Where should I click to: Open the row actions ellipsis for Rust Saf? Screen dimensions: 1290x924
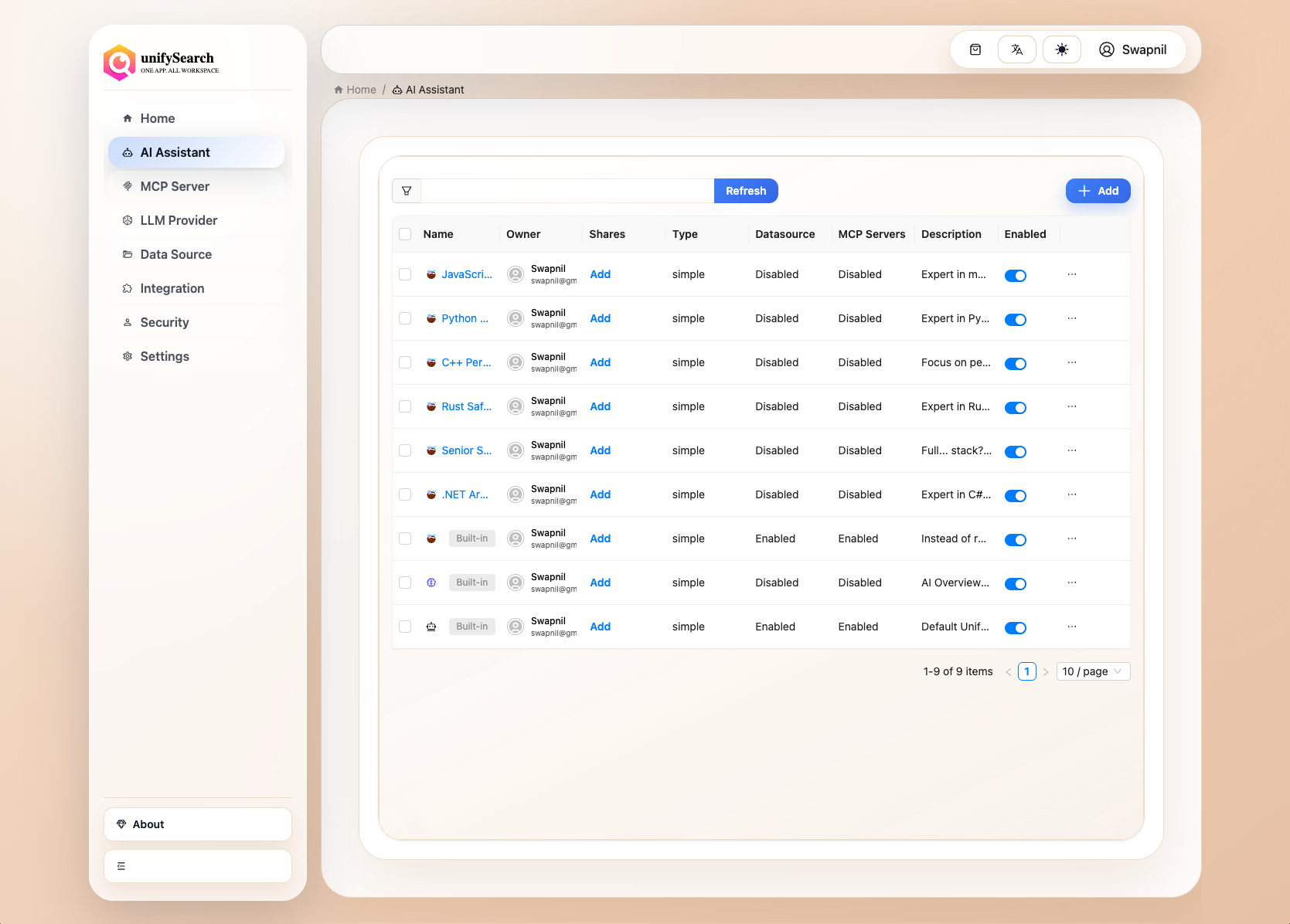(x=1072, y=406)
